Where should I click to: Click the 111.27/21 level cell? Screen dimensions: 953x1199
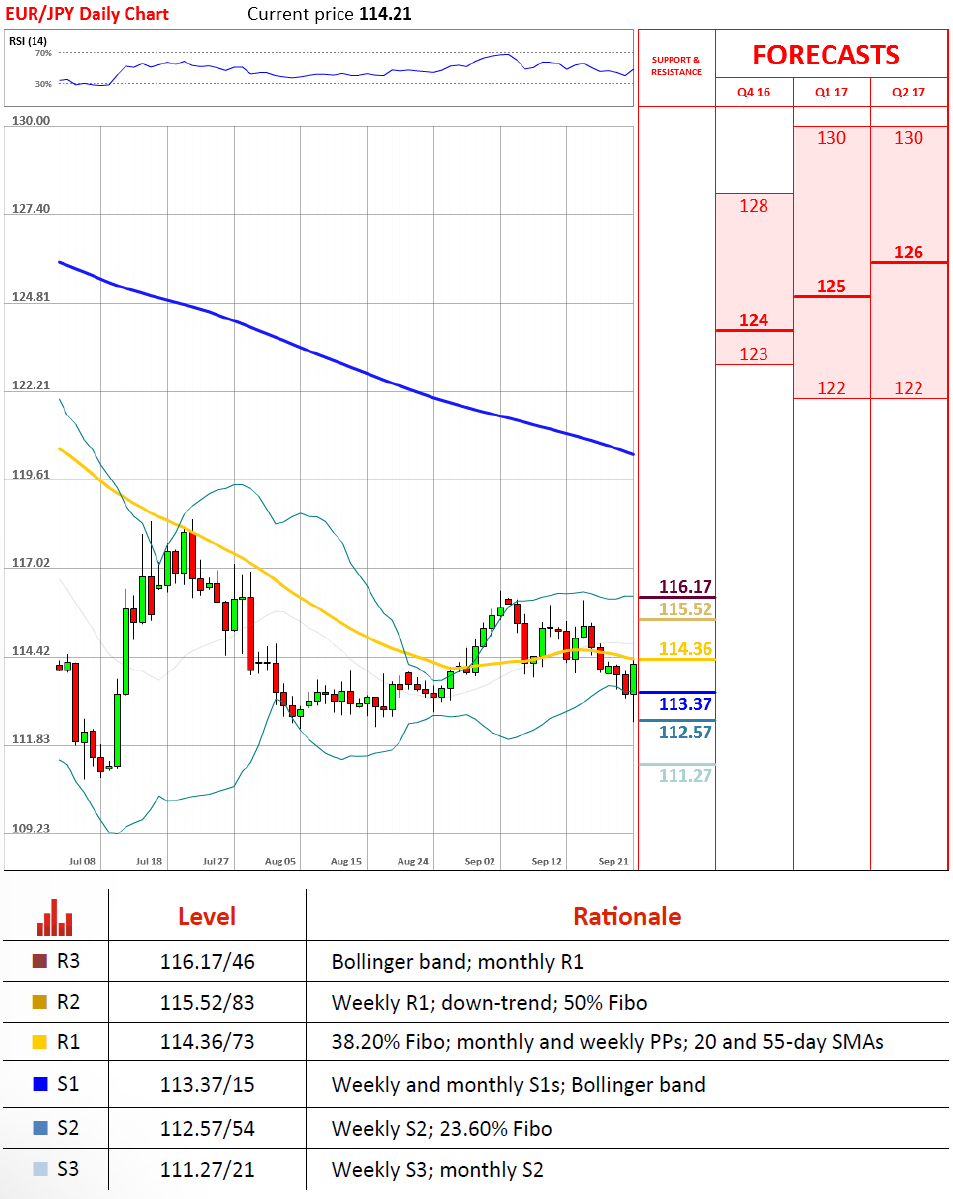coord(207,1169)
